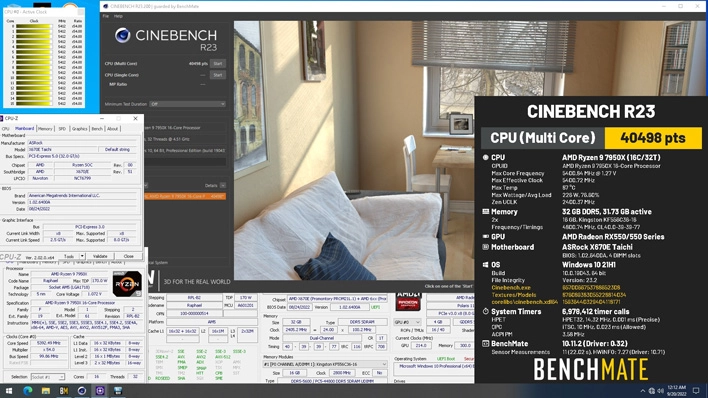
Task: Switch to Cinebench taskbar icon
Action: [82, 391]
